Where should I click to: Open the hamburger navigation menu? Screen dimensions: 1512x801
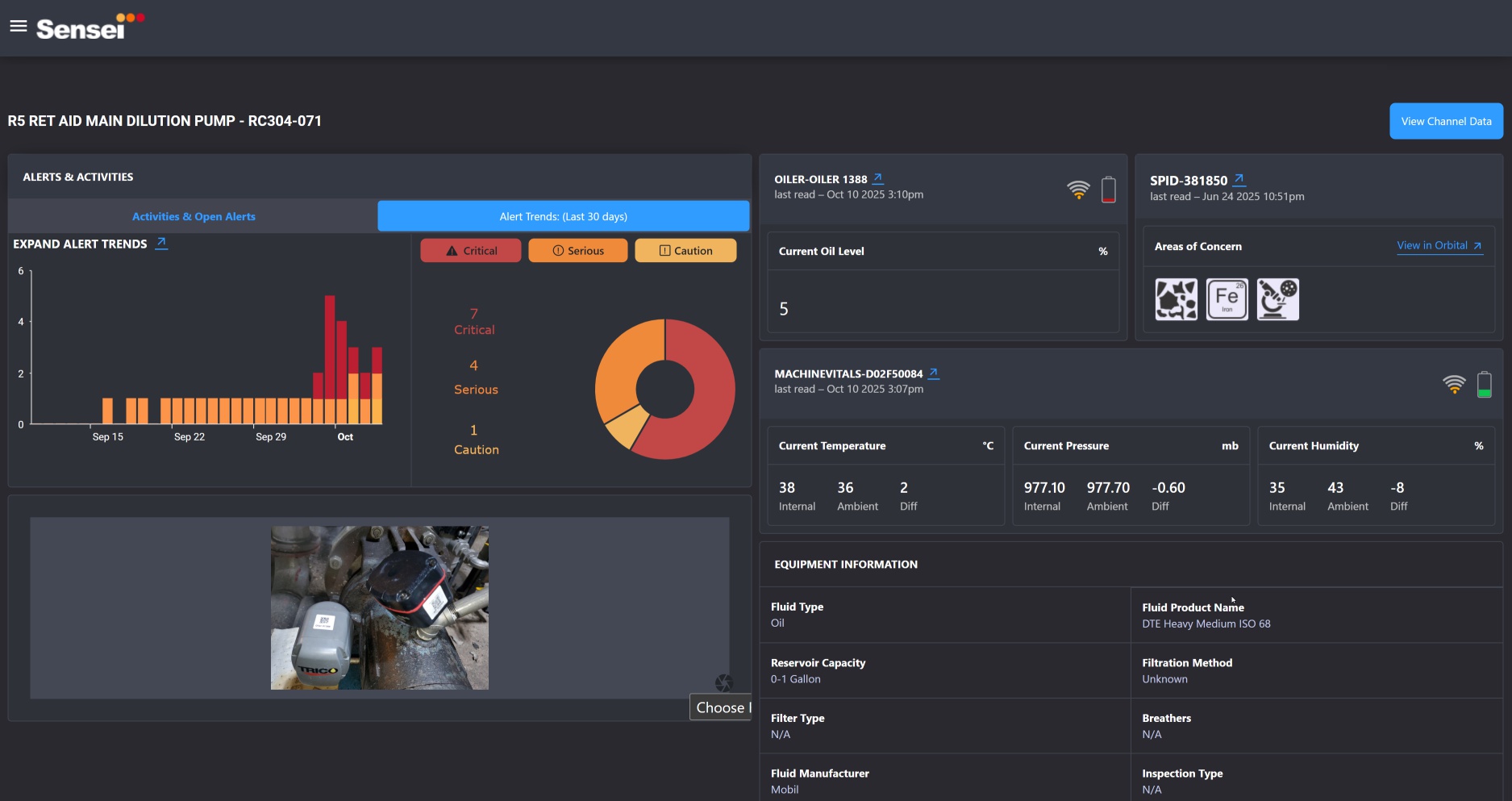pos(18,27)
